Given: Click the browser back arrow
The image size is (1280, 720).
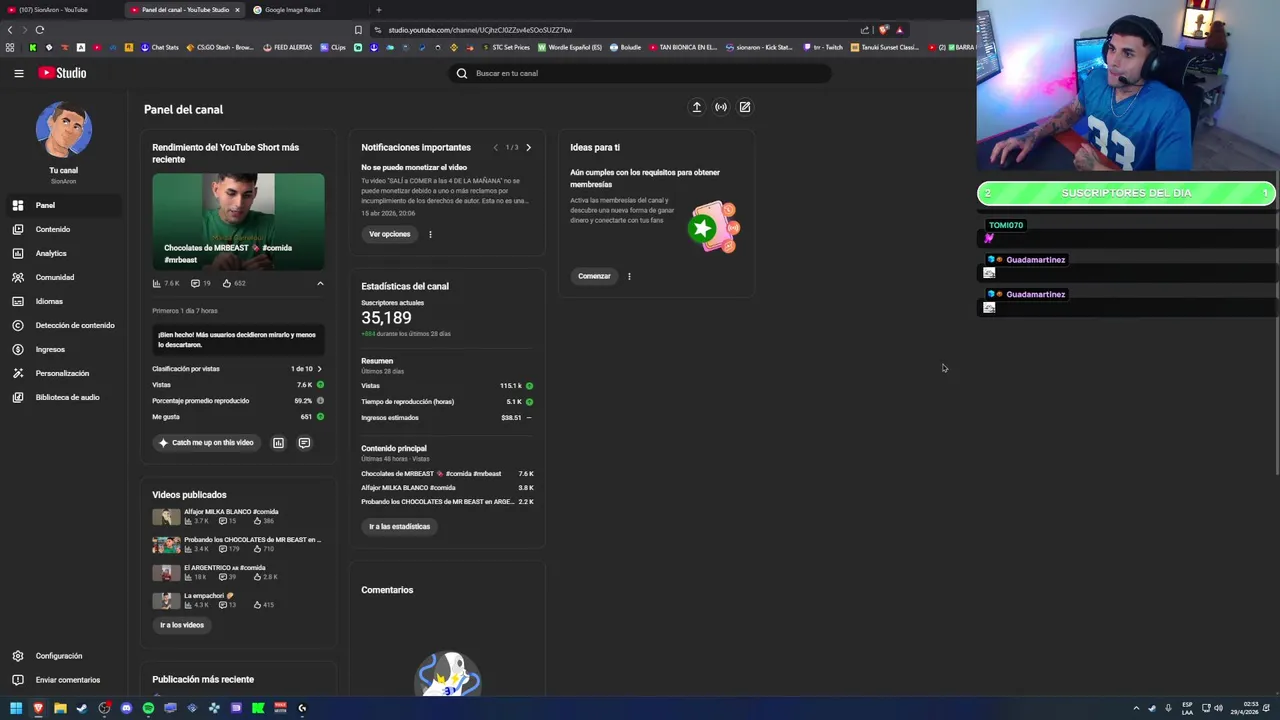Looking at the screenshot, I should (10, 30).
